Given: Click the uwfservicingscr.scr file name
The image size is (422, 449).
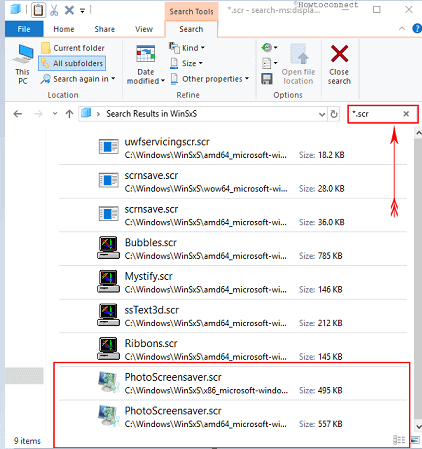Looking at the screenshot, I should coord(167,142).
